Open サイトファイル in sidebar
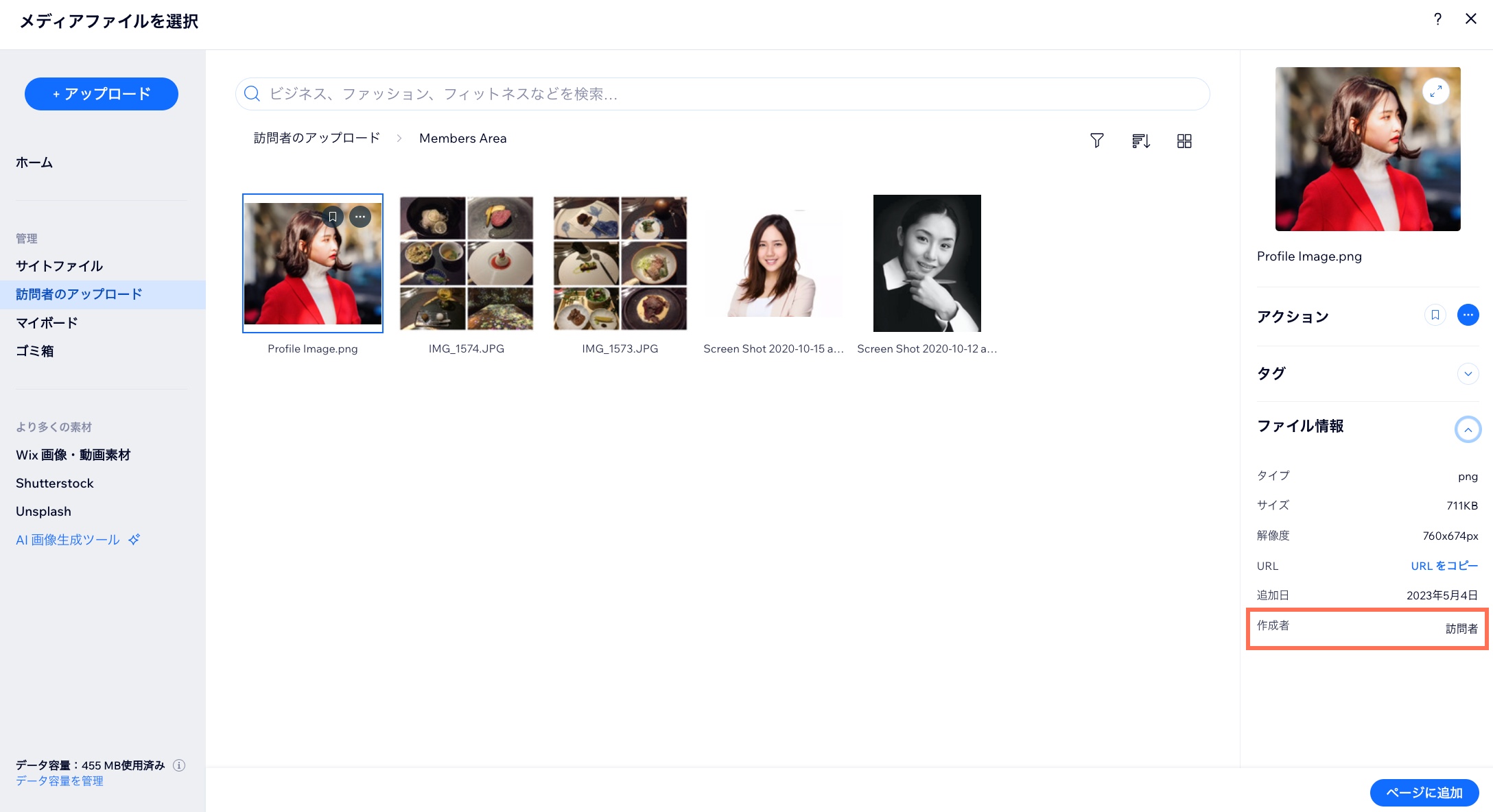This screenshot has height=812, width=1493. (59, 266)
